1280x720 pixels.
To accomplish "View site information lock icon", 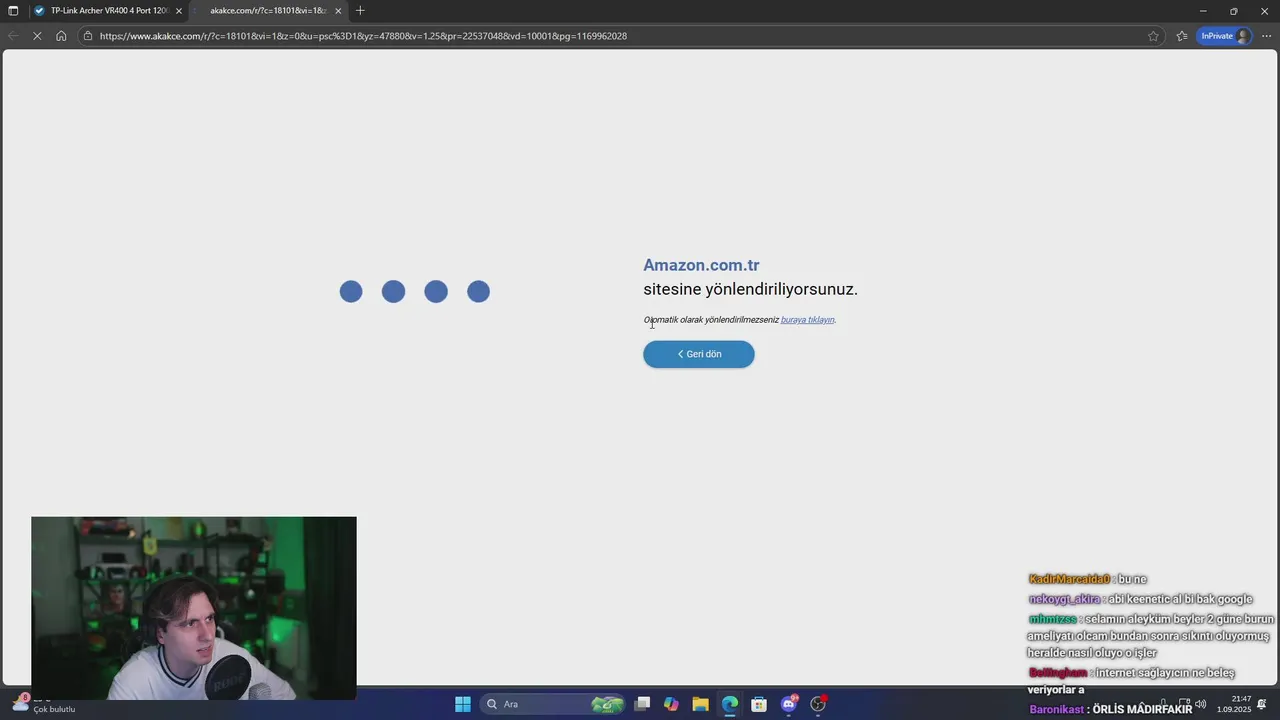I will point(88,36).
